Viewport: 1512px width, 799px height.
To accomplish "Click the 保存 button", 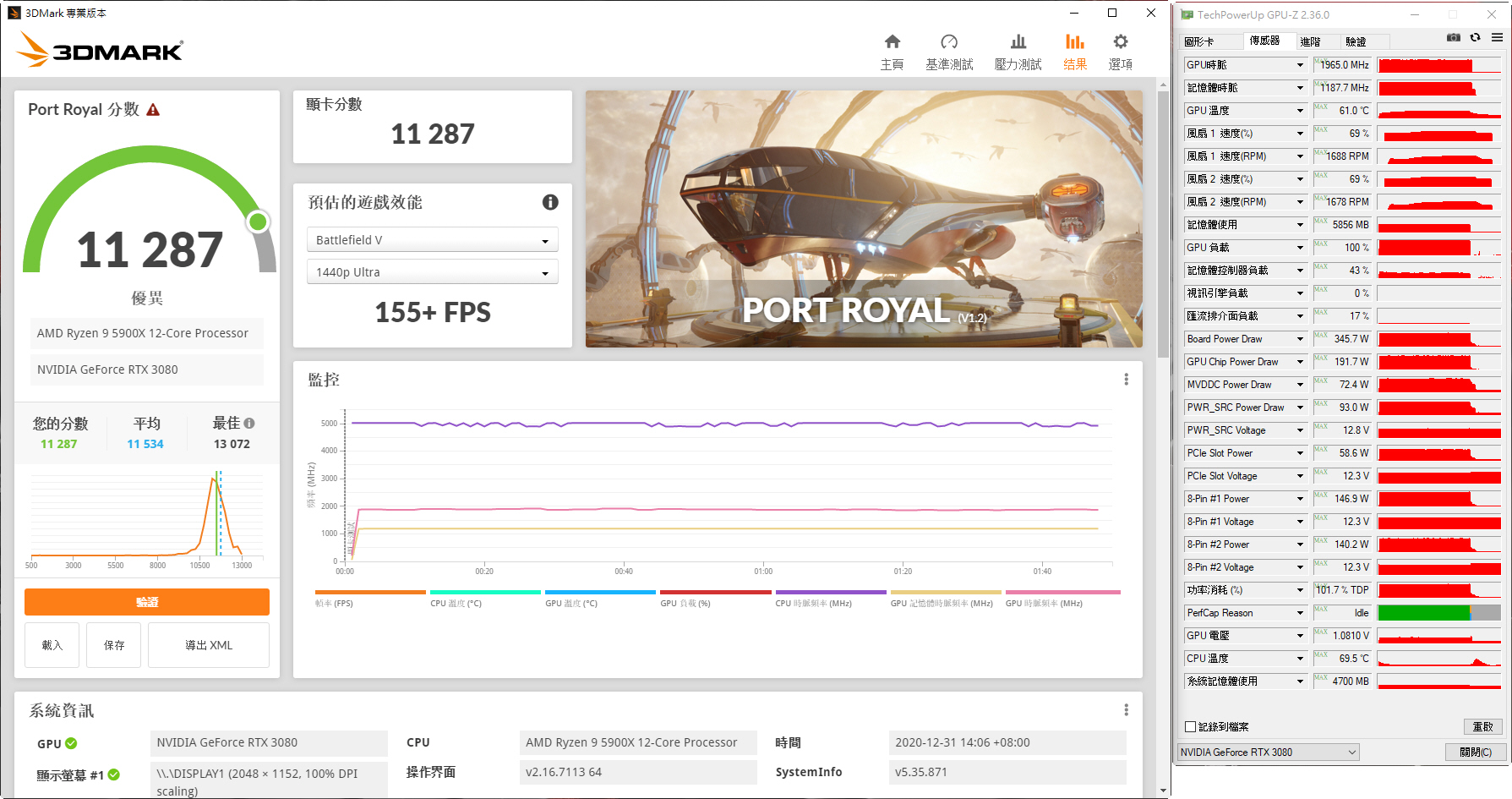I will (x=114, y=645).
